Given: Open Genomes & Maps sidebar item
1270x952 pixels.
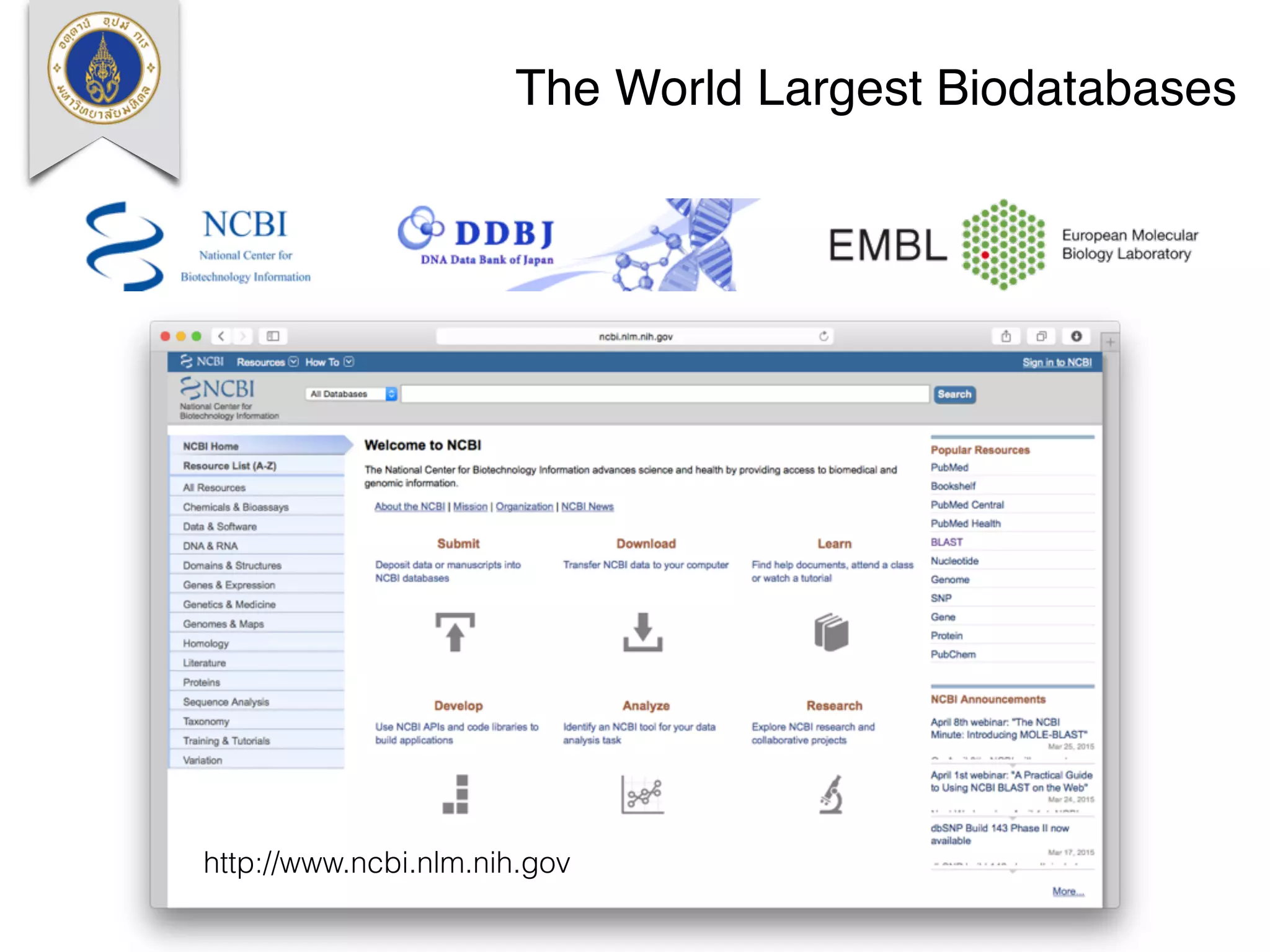Looking at the screenshot, I should pyautogui.click(x=257, y=624).
